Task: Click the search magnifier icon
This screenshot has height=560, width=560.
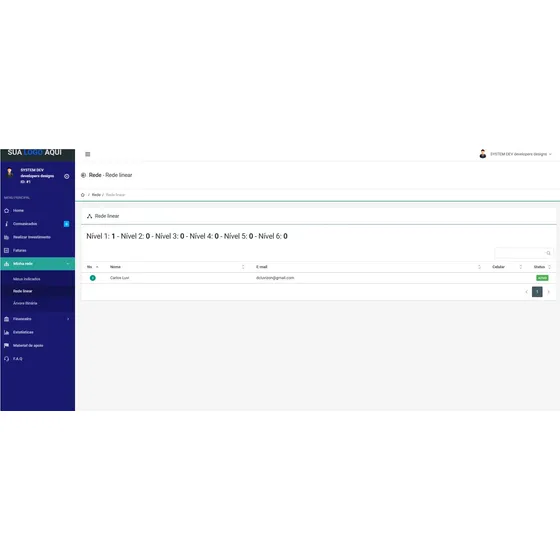Action: (x=548, y=253)
